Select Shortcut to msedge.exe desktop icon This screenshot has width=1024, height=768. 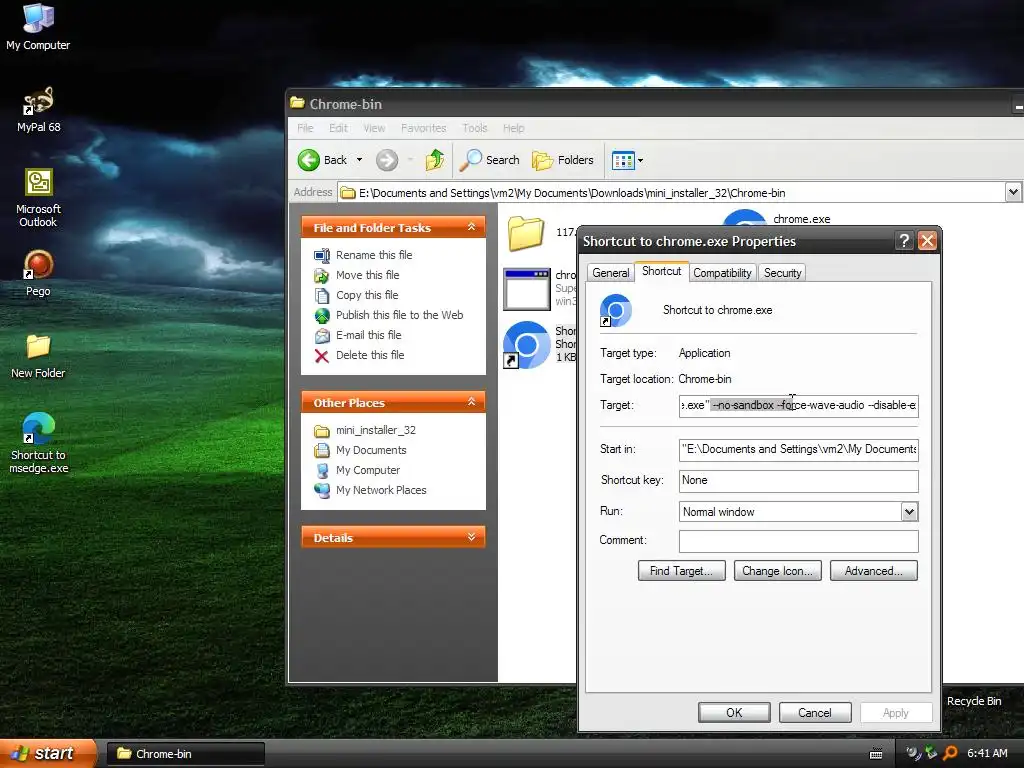38,443
